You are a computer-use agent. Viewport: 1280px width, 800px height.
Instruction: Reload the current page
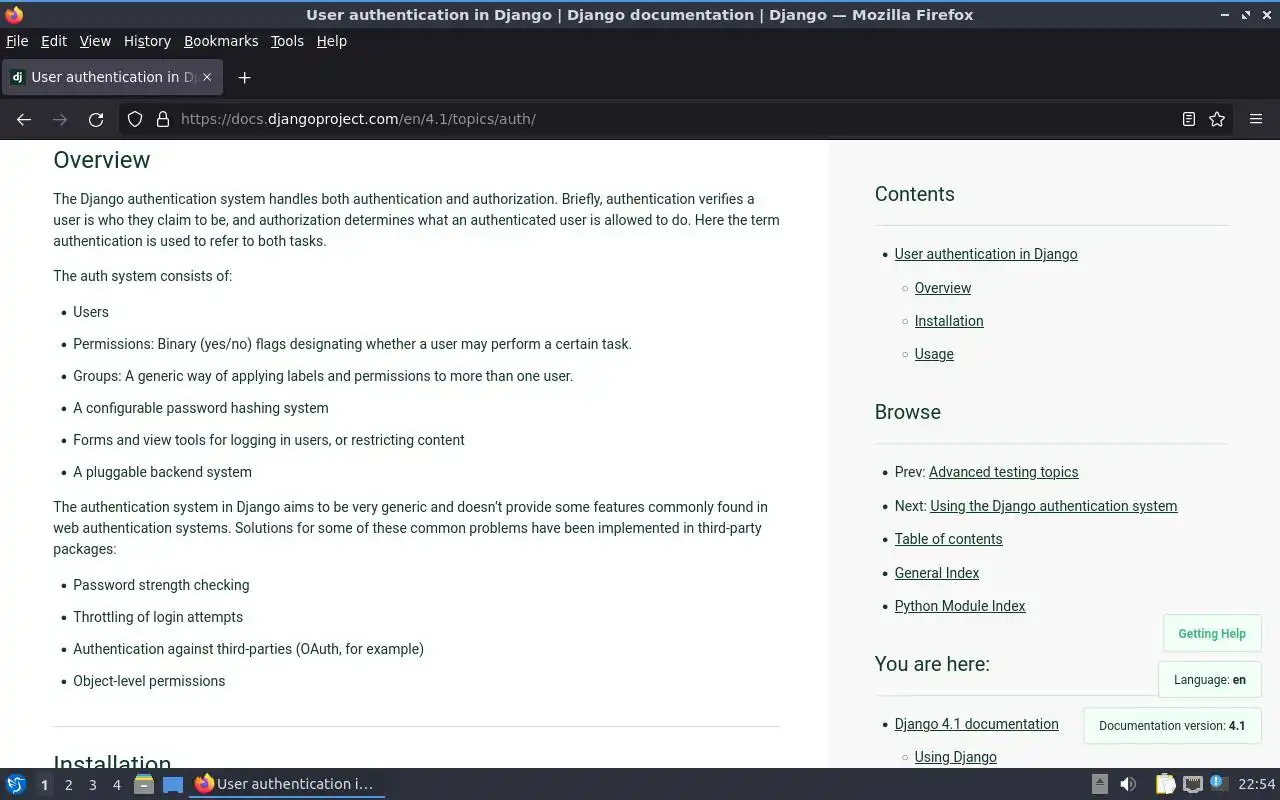[x=96, y=119]
